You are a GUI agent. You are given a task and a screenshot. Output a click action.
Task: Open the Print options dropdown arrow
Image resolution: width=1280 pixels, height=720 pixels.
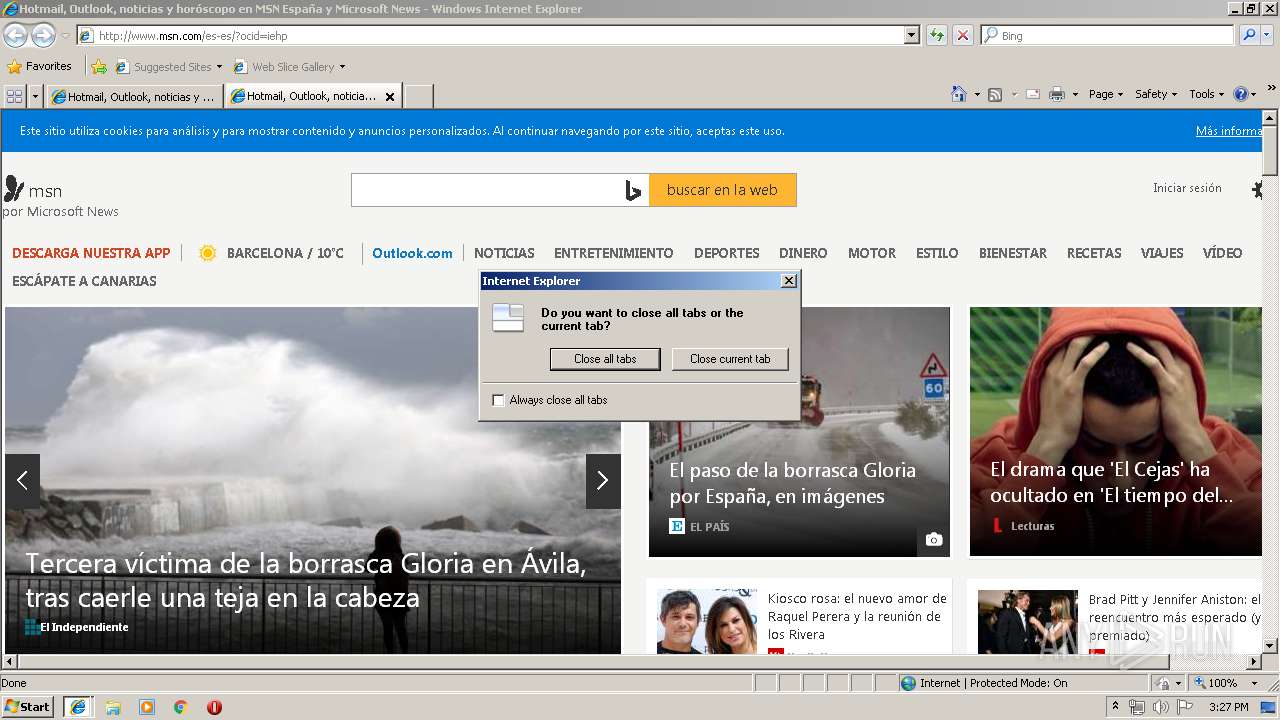1075,94
